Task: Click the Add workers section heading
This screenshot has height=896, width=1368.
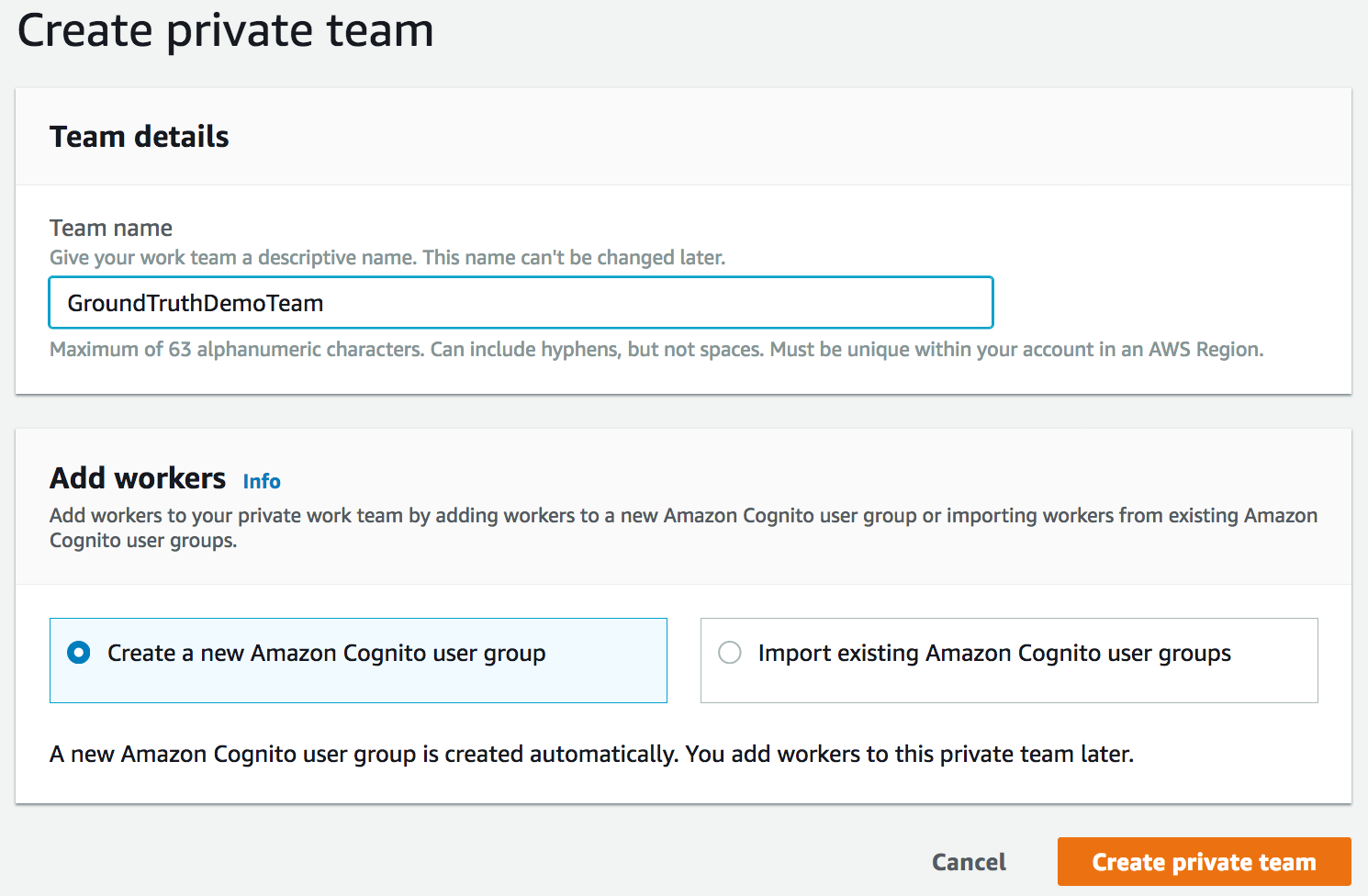Action: 138,478
